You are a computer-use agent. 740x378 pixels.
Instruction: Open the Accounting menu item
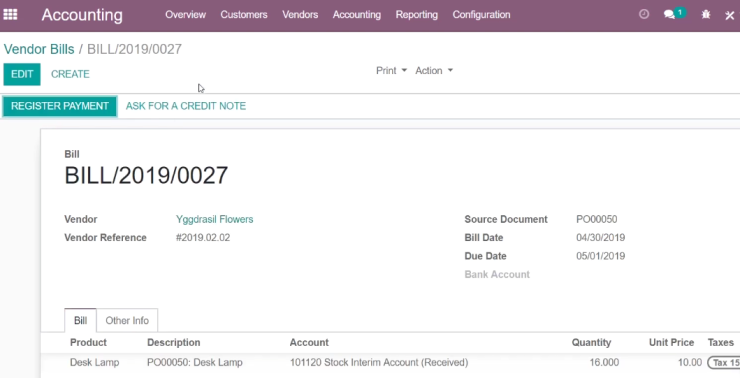click(357, 15)
